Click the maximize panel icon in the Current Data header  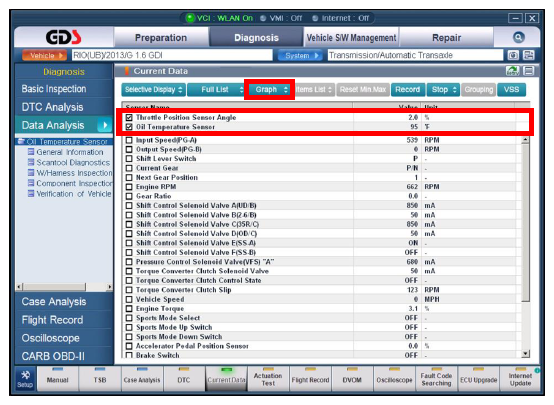coord(529,71)
